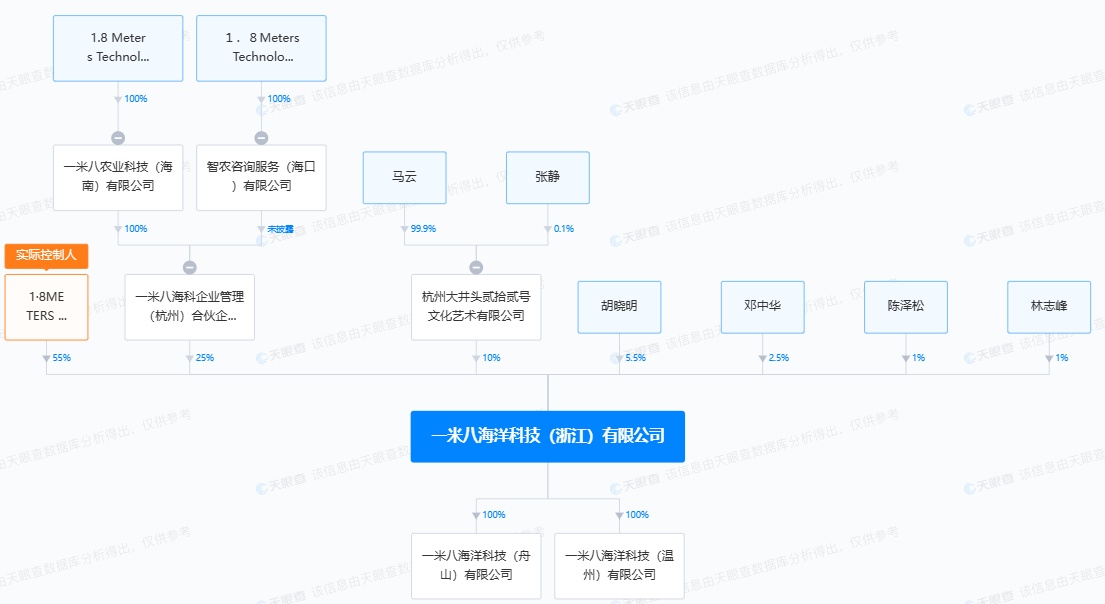Open shareholder 林志峰 node
1105x604 pixels.
tap(1049, 307)
